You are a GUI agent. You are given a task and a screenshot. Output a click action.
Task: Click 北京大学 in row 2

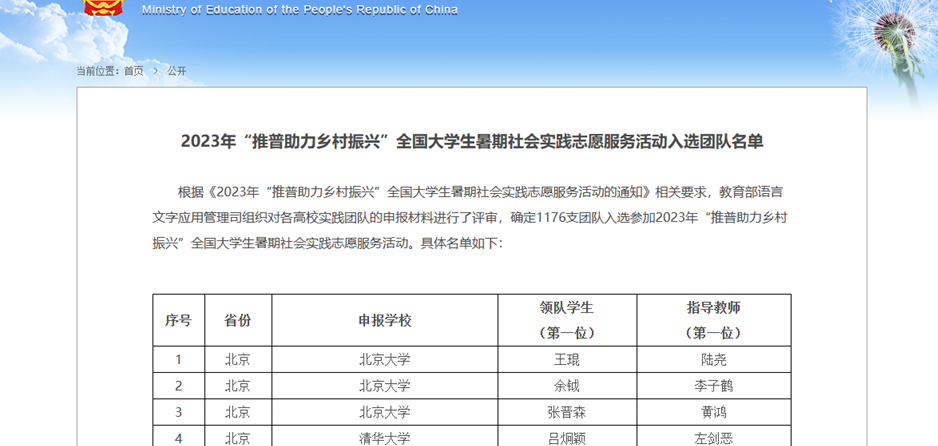pos(385,386)
